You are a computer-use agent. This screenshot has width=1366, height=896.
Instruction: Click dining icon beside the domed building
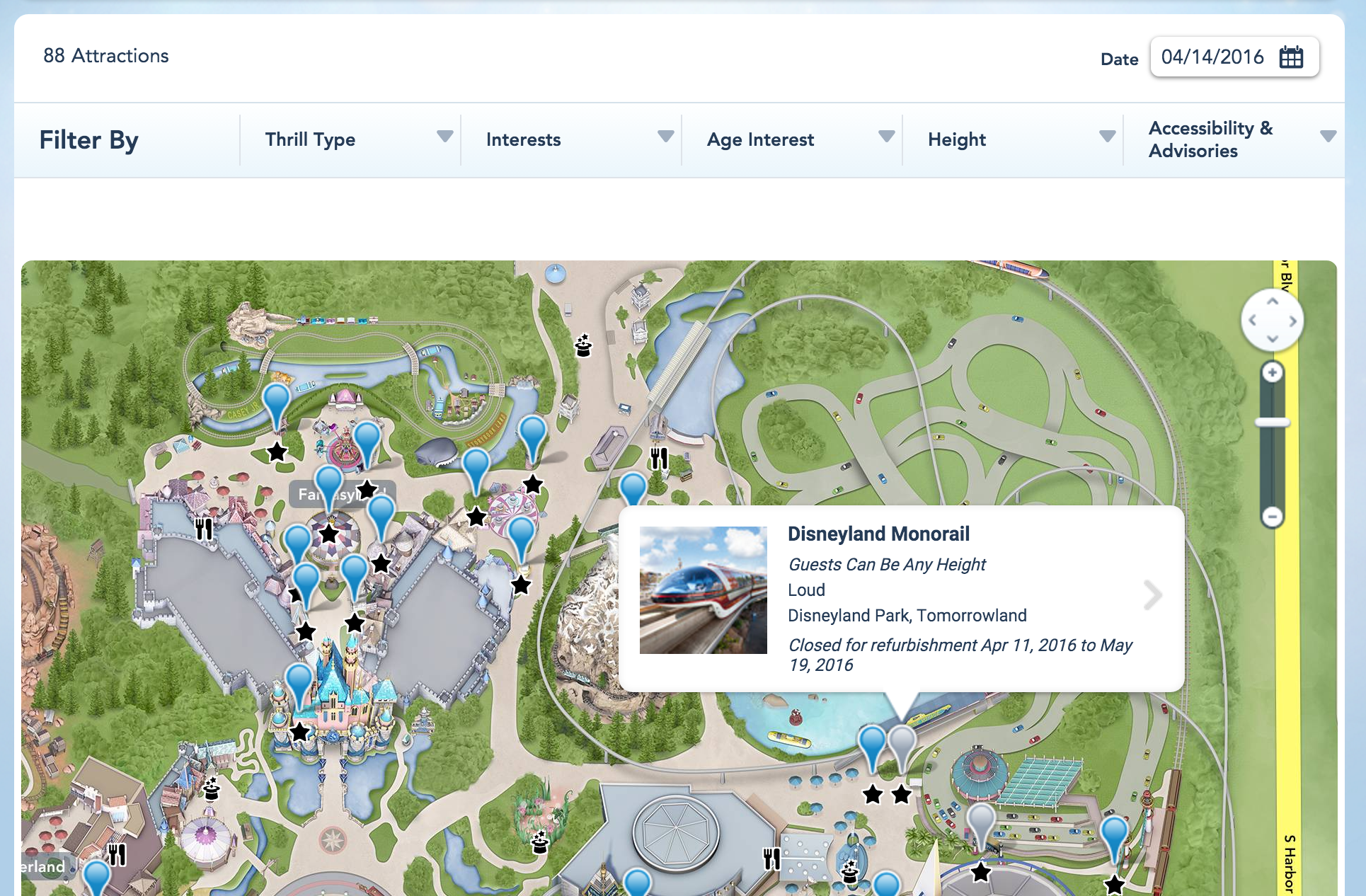[x=771, y=858]
